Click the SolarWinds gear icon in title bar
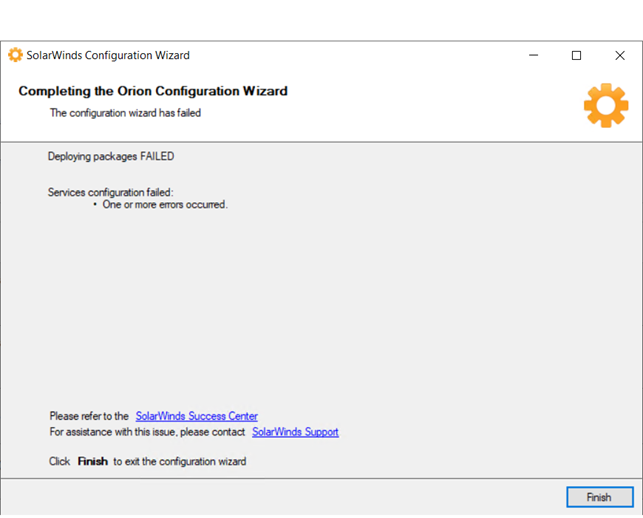 click(15, 55)
